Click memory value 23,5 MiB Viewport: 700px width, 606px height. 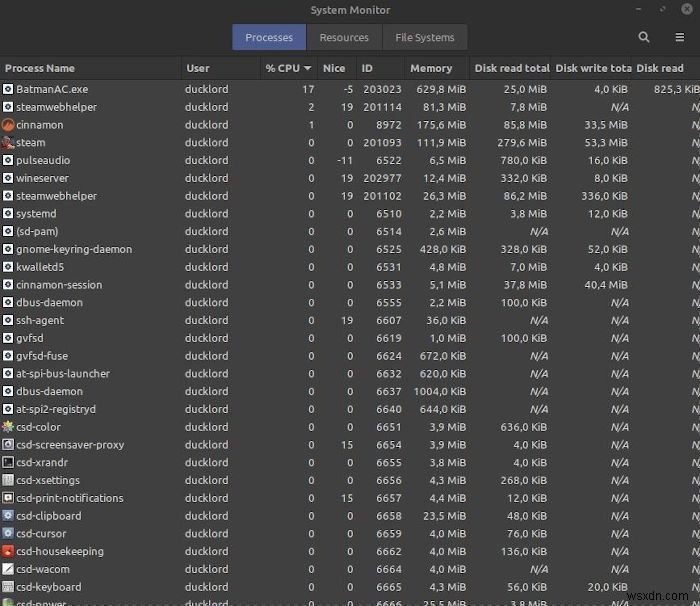point(444,515)
